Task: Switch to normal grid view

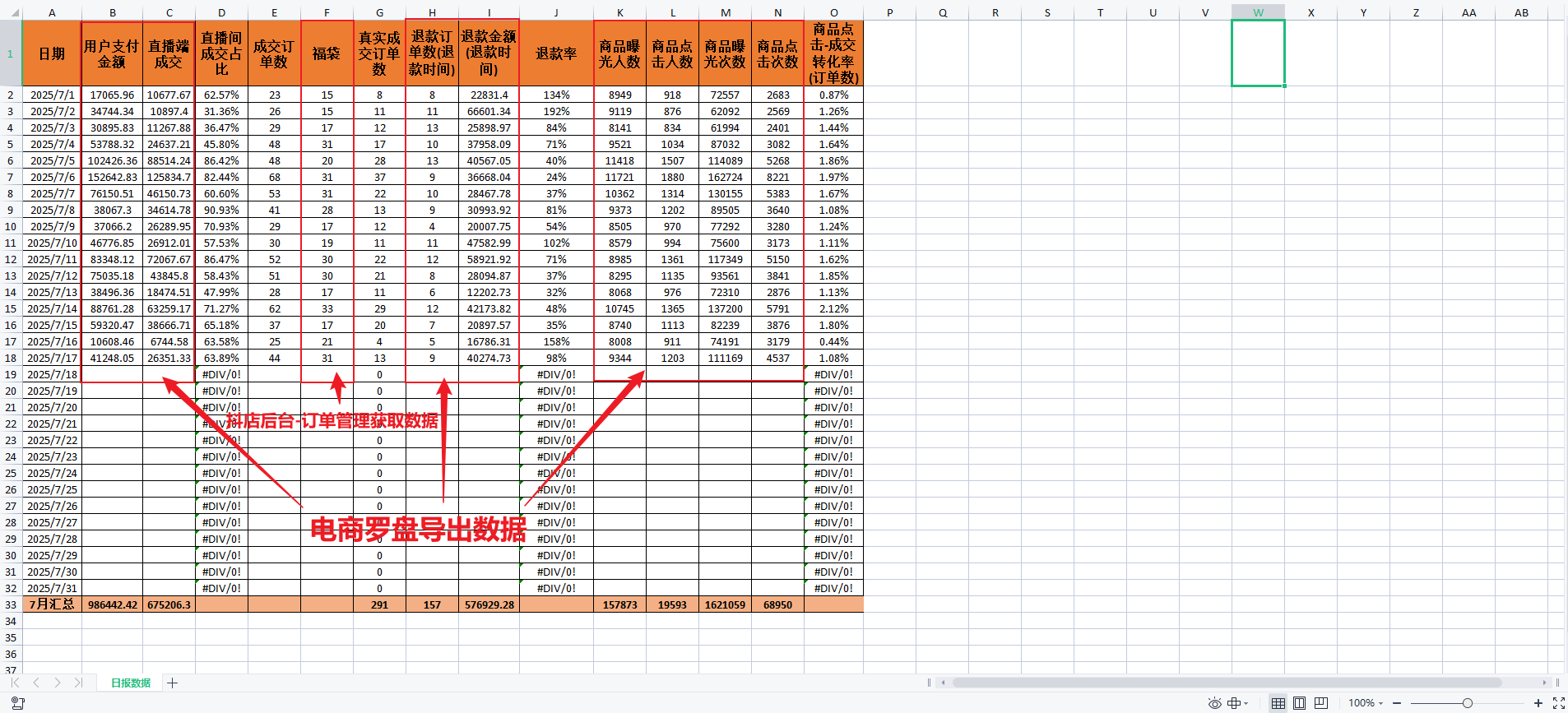Action: point(1278,703)
